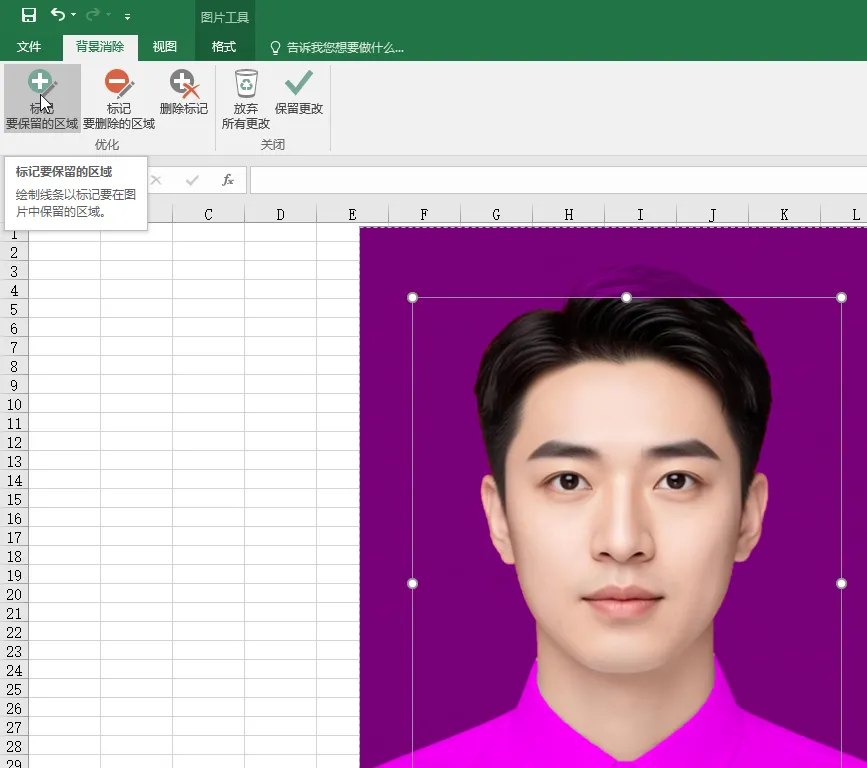Viewport: 867px width, 768px height.
Task: Click the top-right selection handle on picture
Action: pyautogui.click(x=842, y=298)
